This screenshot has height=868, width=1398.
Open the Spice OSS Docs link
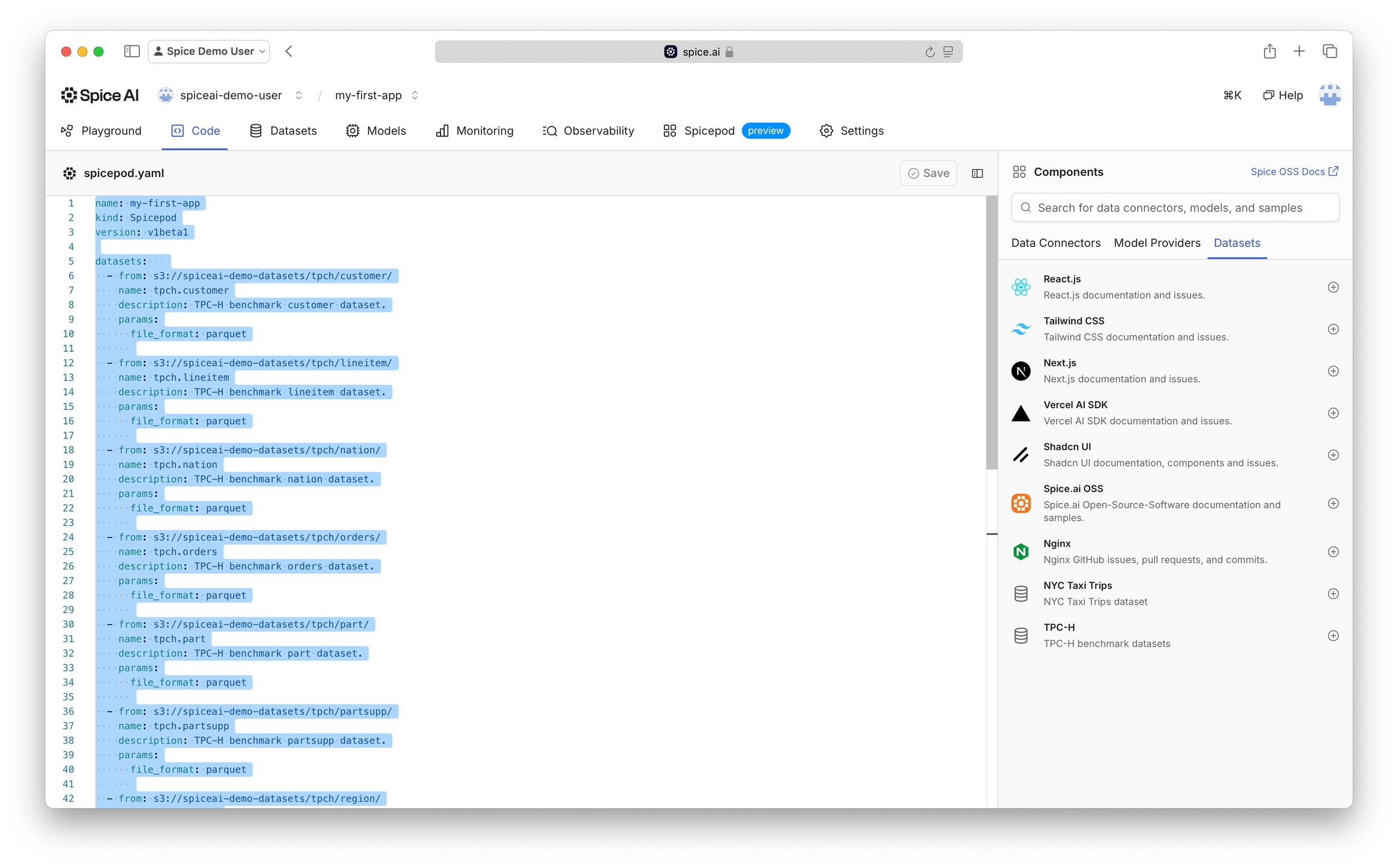[1294, 172]
